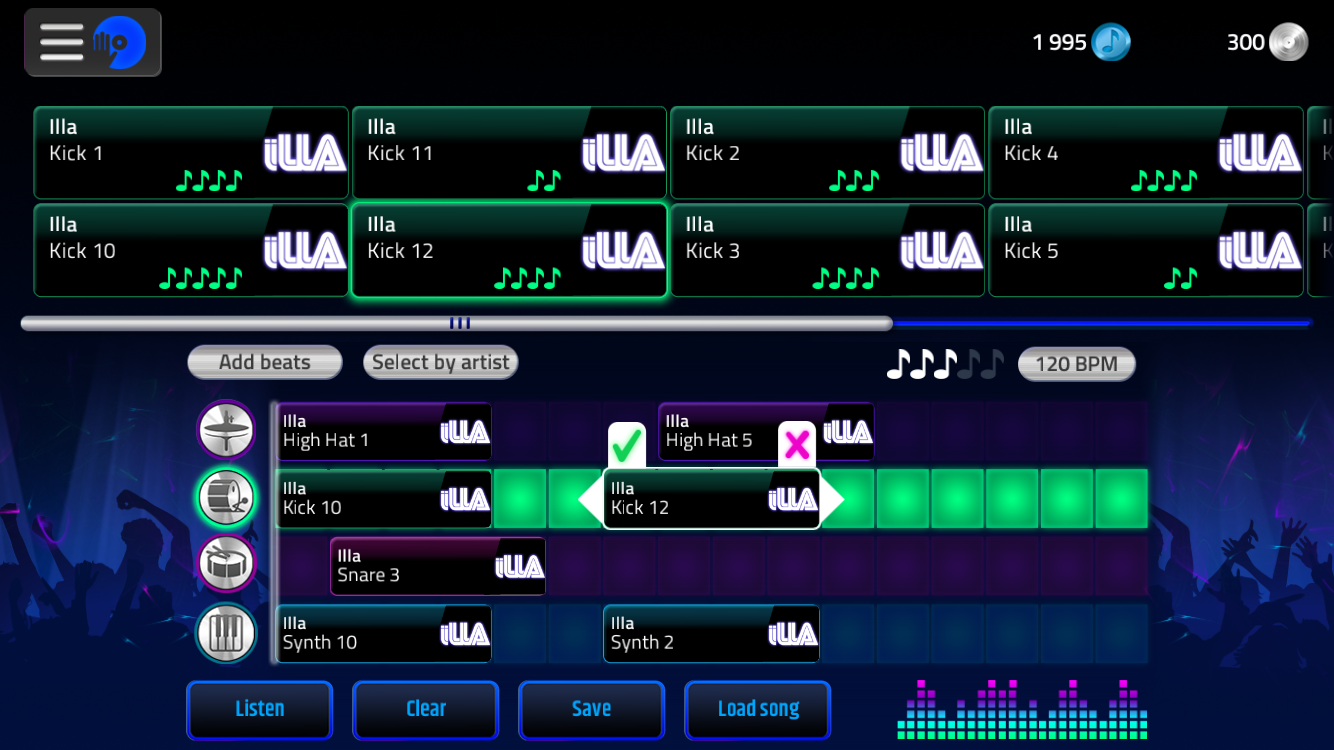The image size is (1334, 750).
Task: Select Synth 2 clip in timeline
Action: coord(712,634)
